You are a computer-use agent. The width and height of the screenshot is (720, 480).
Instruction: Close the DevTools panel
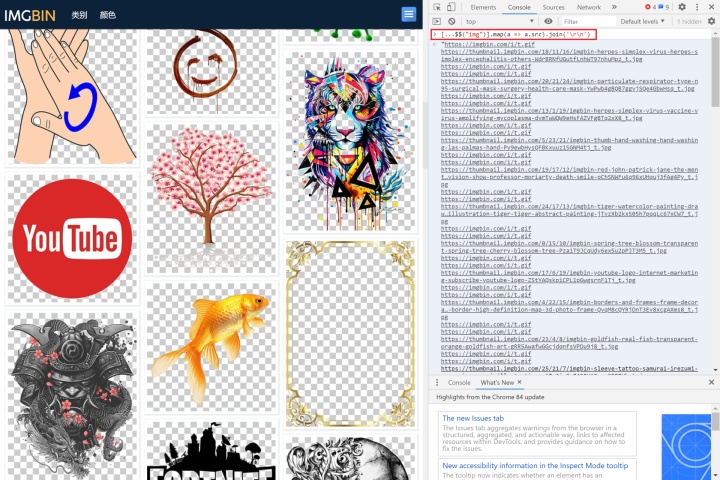click(711, 7)
